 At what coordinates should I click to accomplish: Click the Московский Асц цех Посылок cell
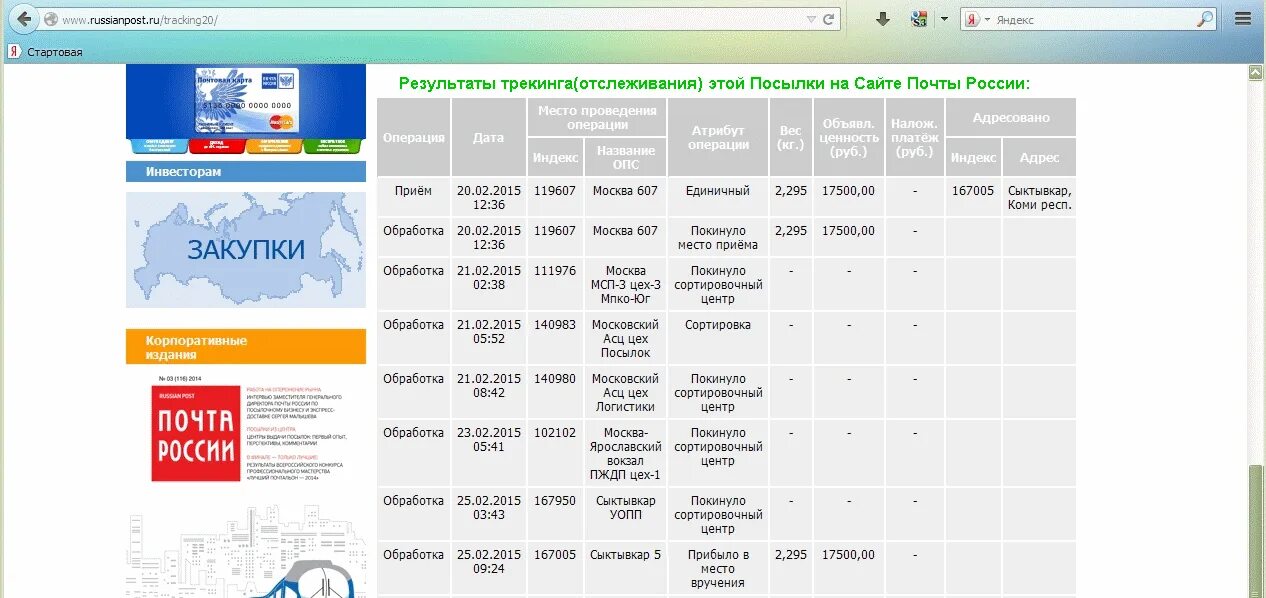[625, 338]
